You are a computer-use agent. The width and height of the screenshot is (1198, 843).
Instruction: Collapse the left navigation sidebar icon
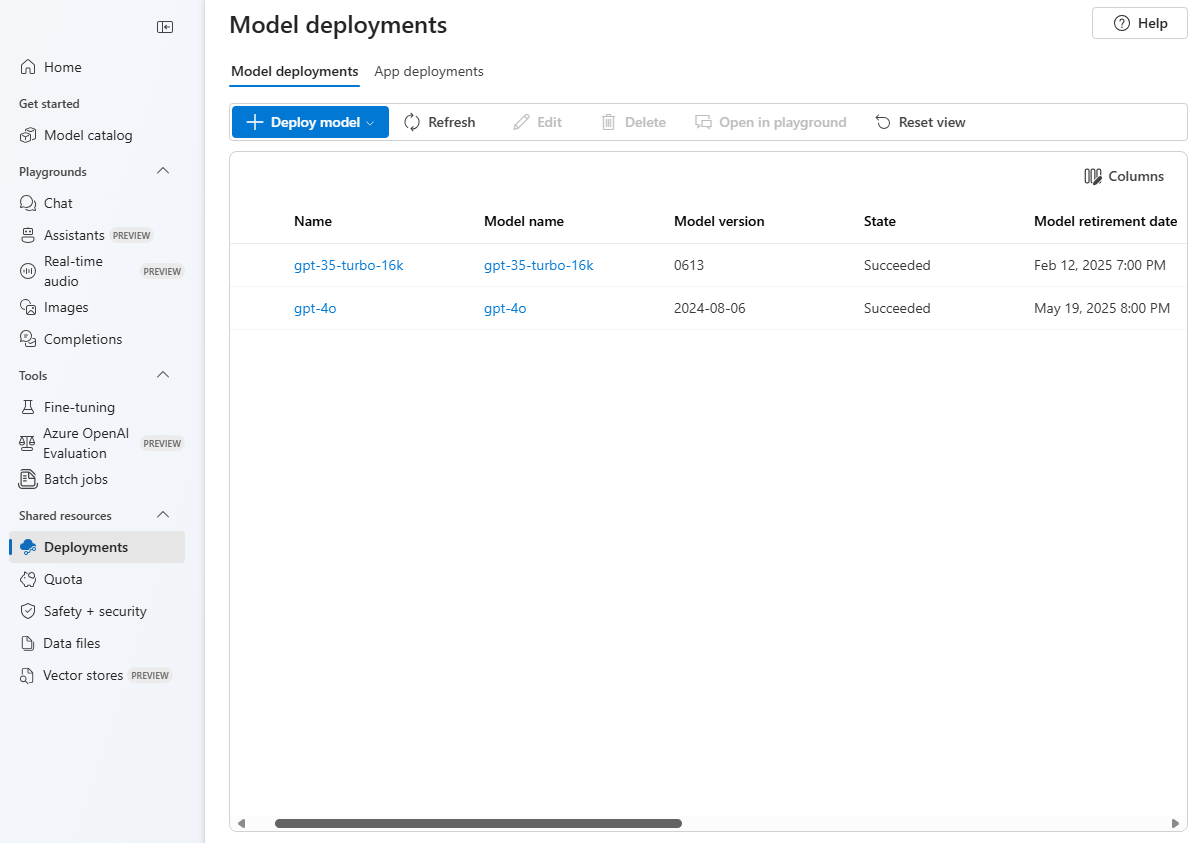click(165, 27)
